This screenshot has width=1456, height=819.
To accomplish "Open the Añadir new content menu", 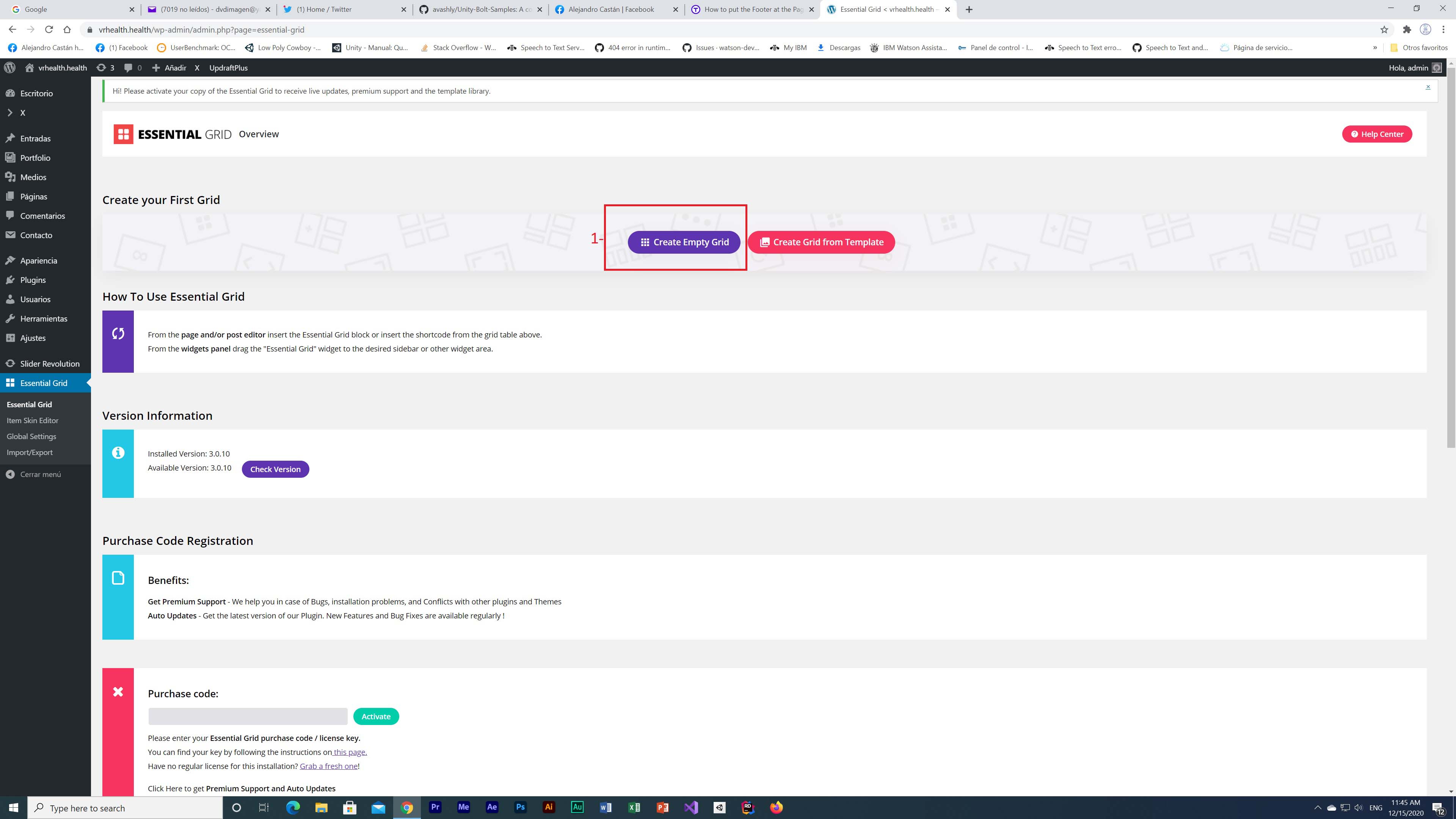I will point(169,68).
